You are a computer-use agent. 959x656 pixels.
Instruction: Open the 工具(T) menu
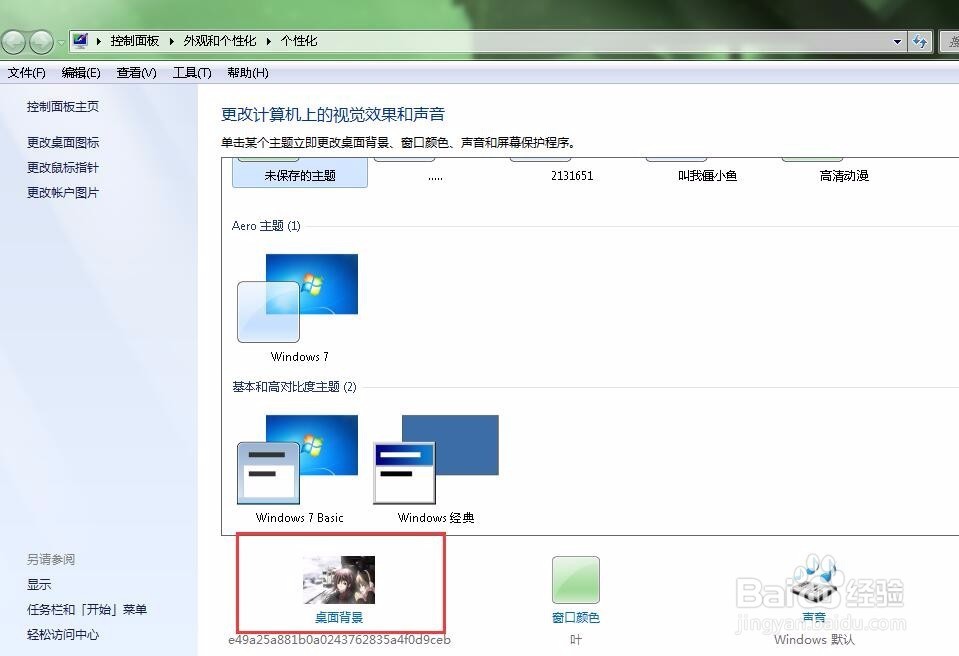pos(192,73)
